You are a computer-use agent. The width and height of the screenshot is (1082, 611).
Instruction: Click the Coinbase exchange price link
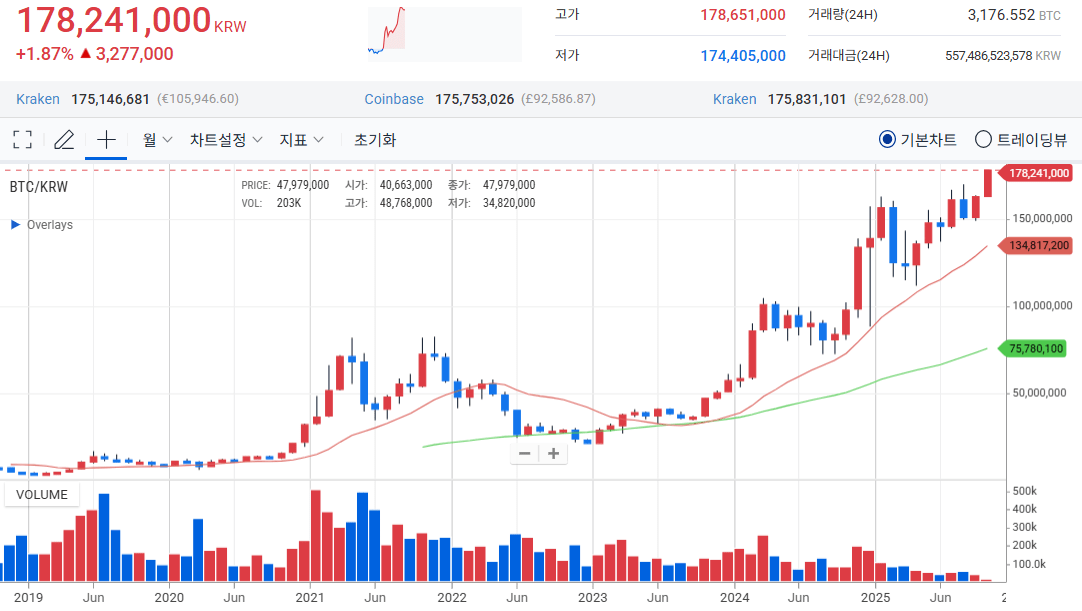coord(394,99)
